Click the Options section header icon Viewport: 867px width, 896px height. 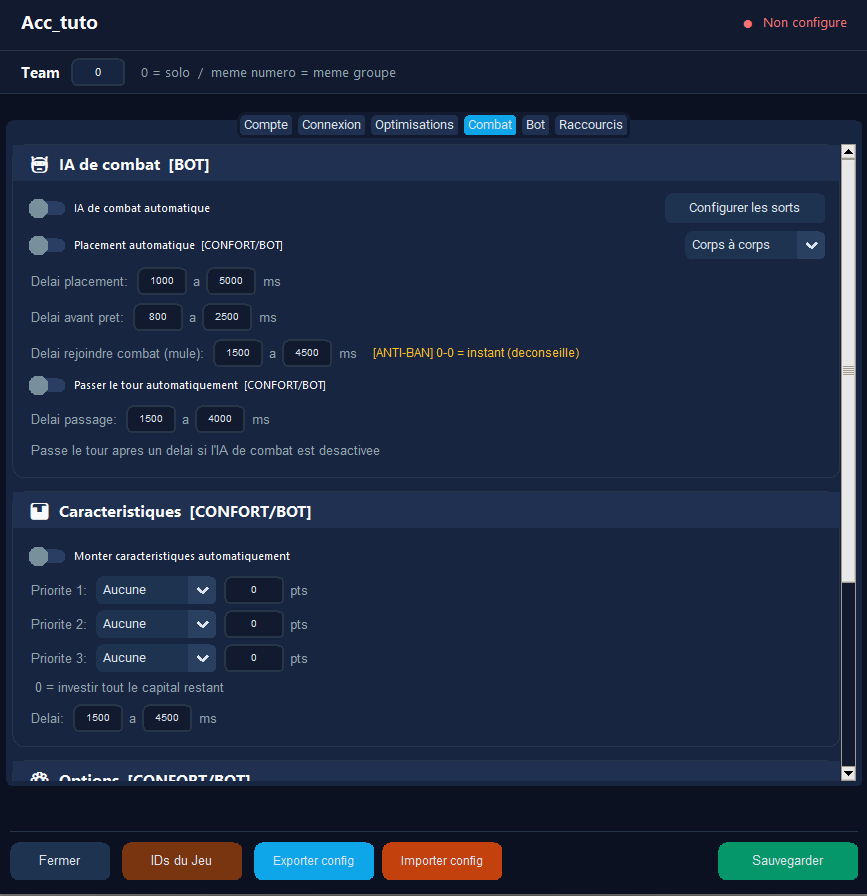coord(40,778)
